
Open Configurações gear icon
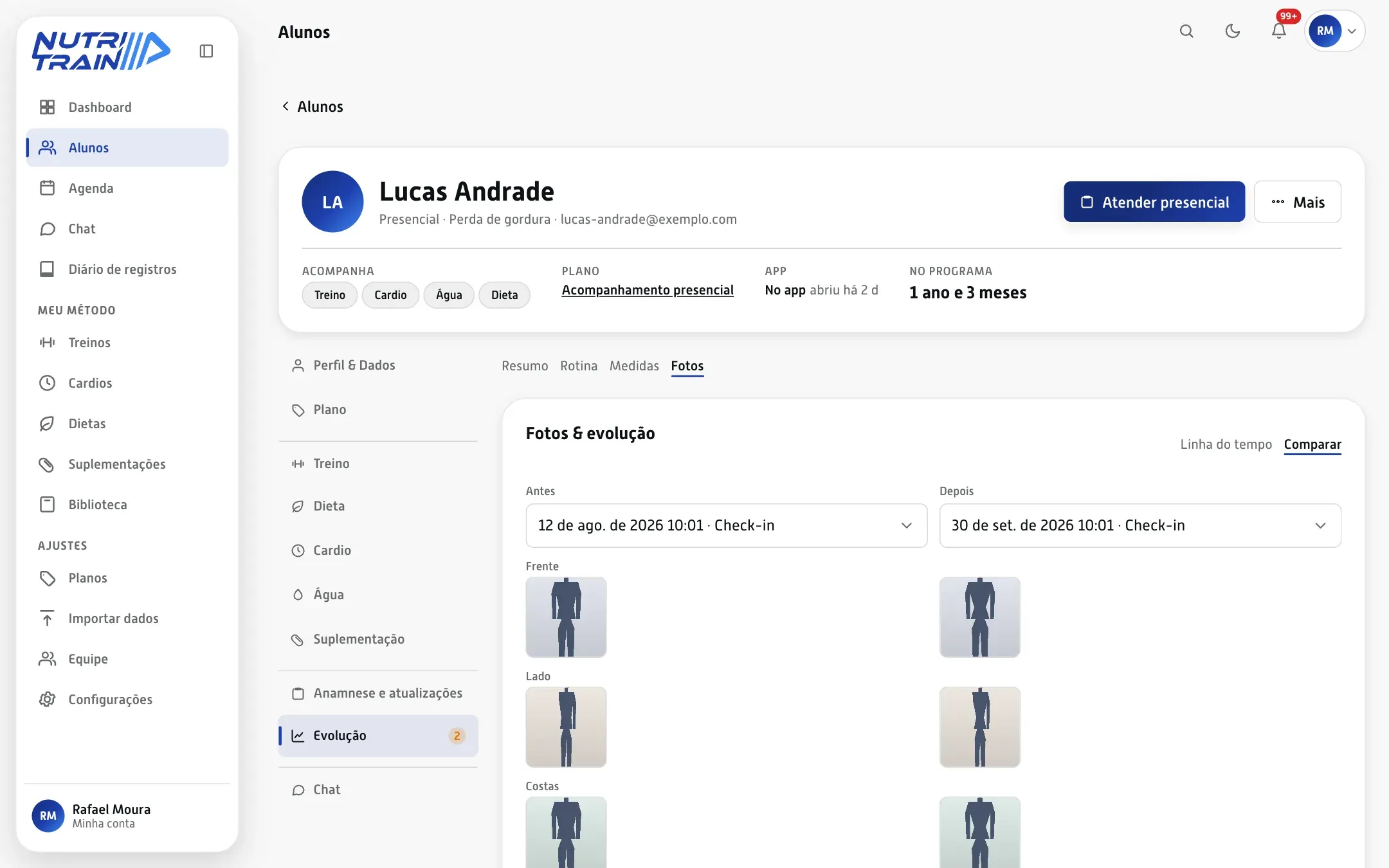click(47, 699)
